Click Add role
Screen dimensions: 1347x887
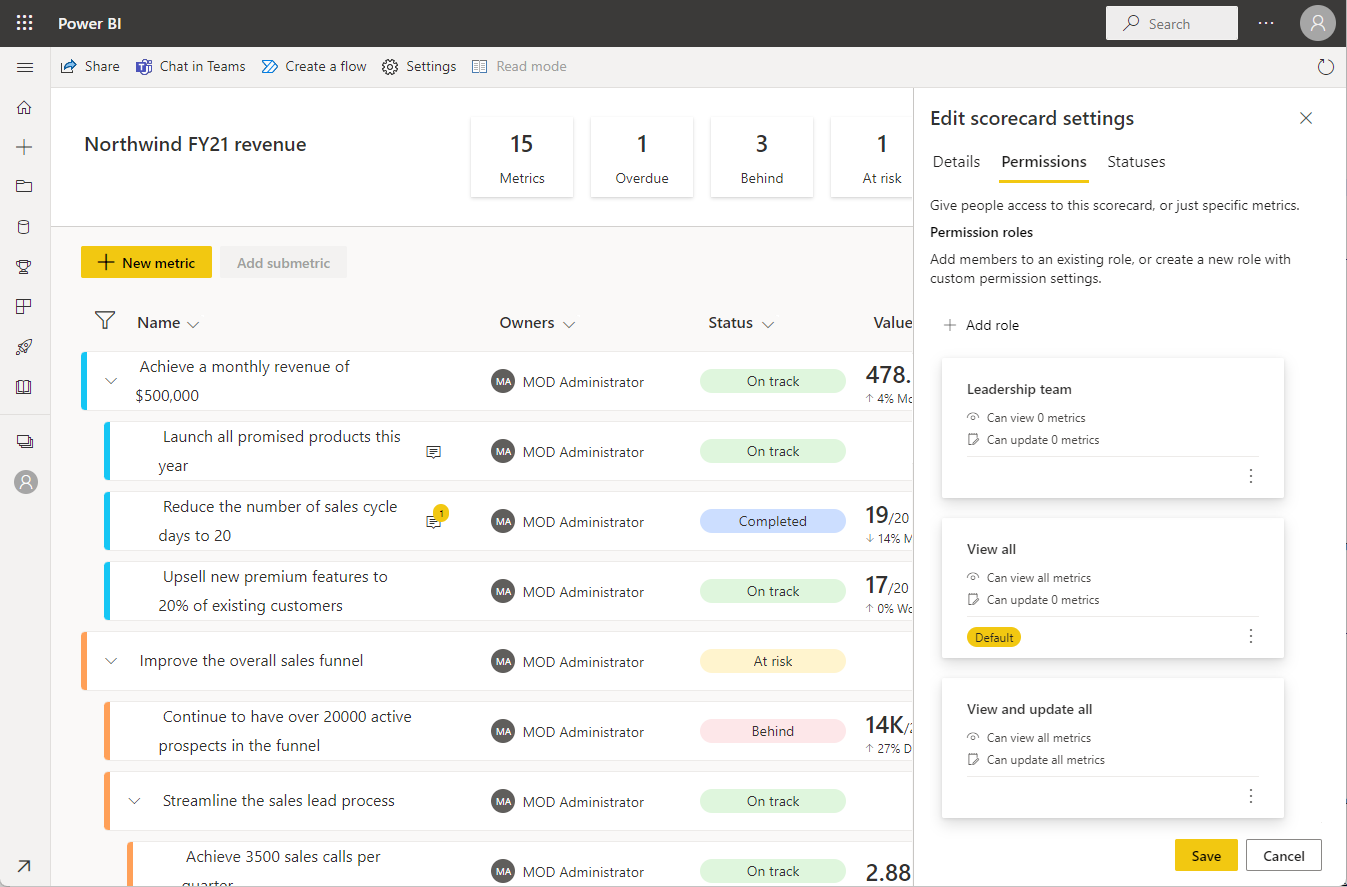click(x=981, y=325)
